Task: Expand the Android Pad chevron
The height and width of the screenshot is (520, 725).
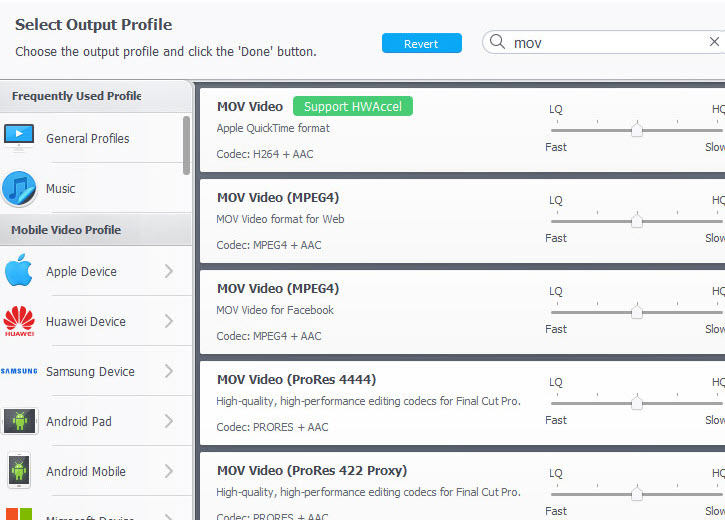Action: [168, 421]
